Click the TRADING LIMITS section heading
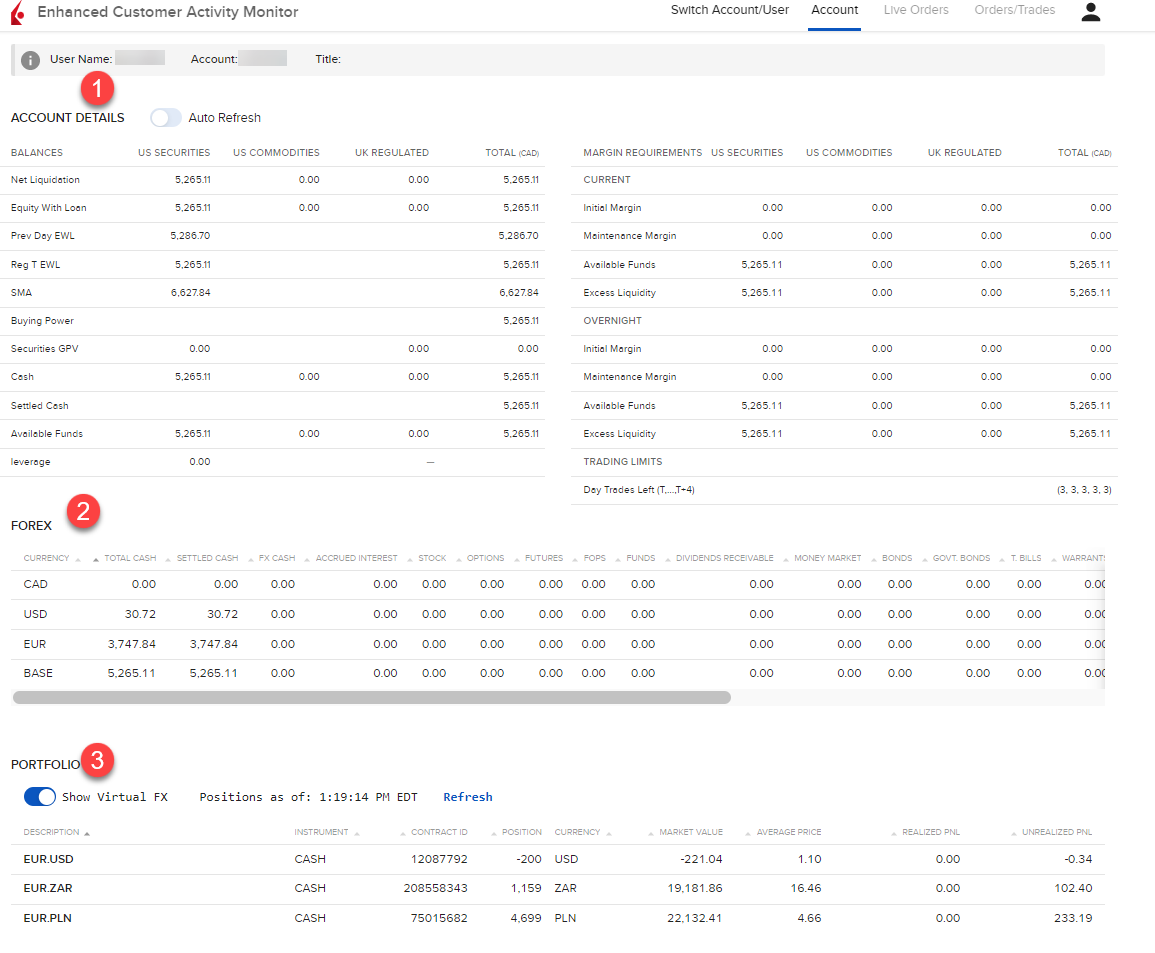 pos(622,462)
